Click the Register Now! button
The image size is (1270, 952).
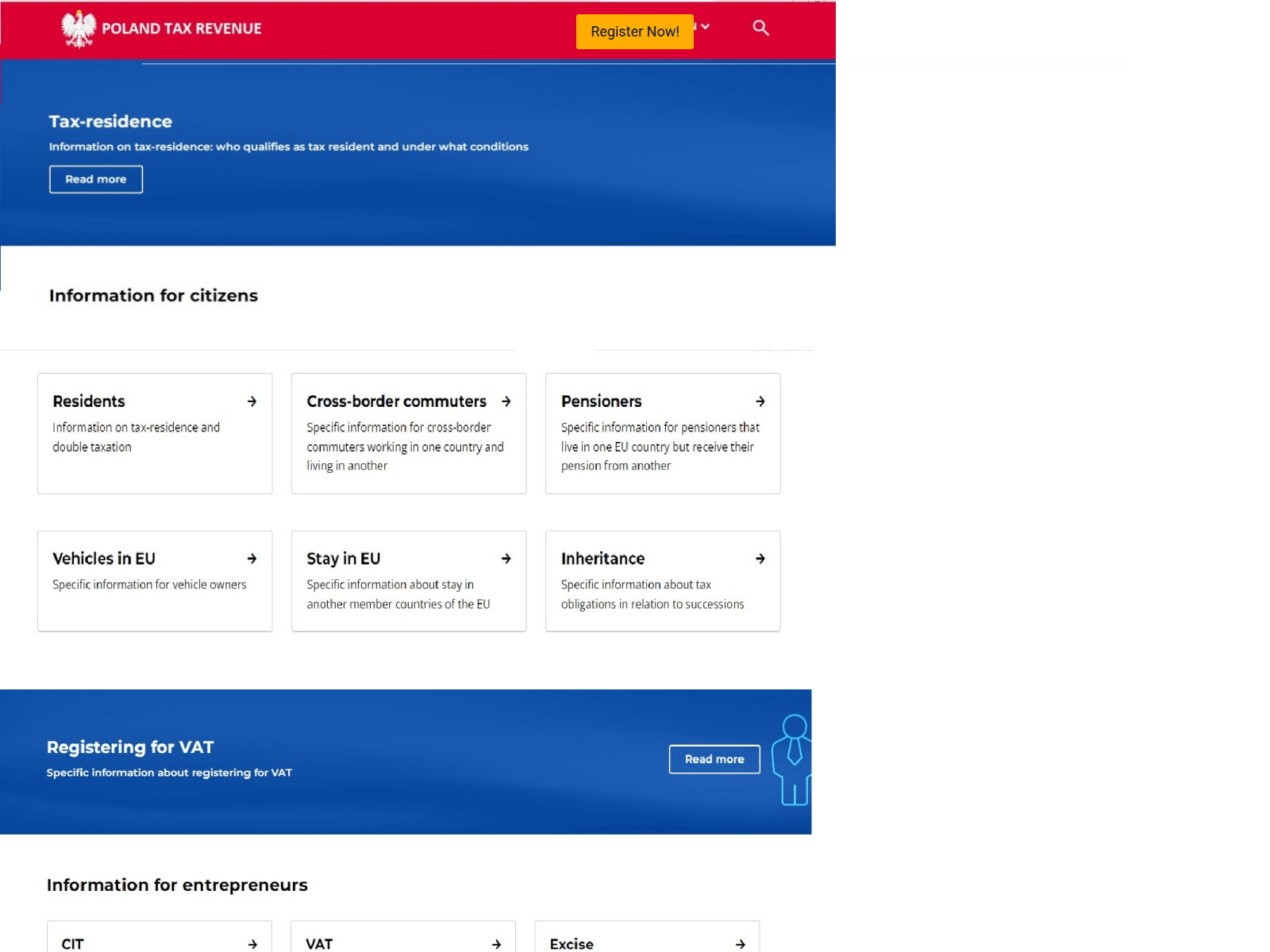634,32
